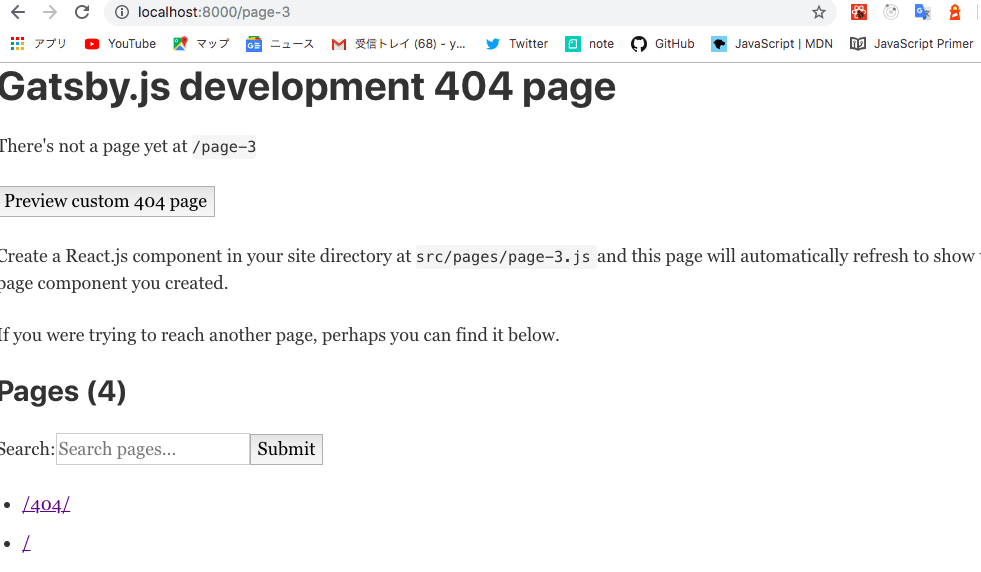Click the src/pages/page-3.js code path

click(x=506, y=257)
